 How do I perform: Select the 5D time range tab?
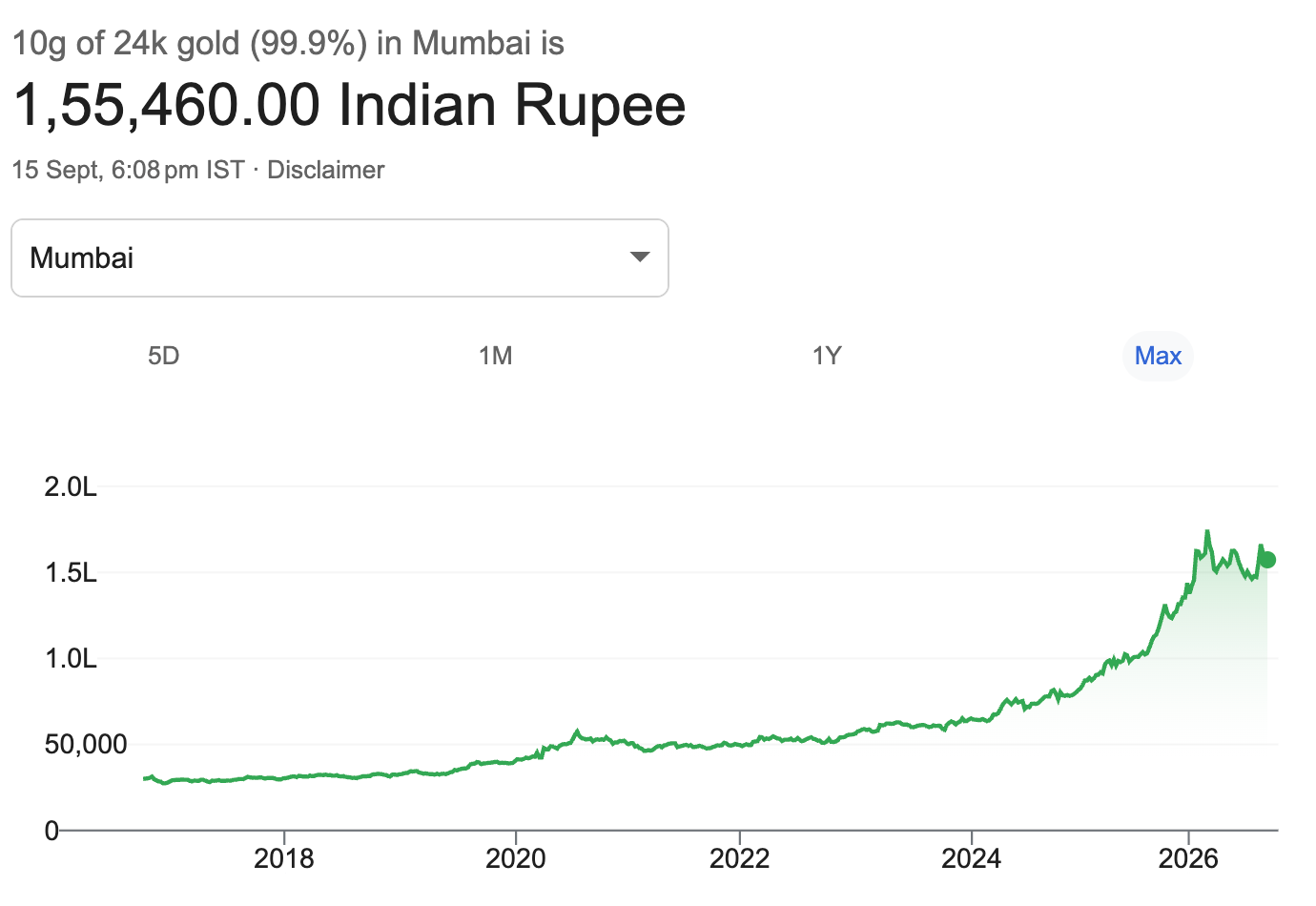point(163,356)
